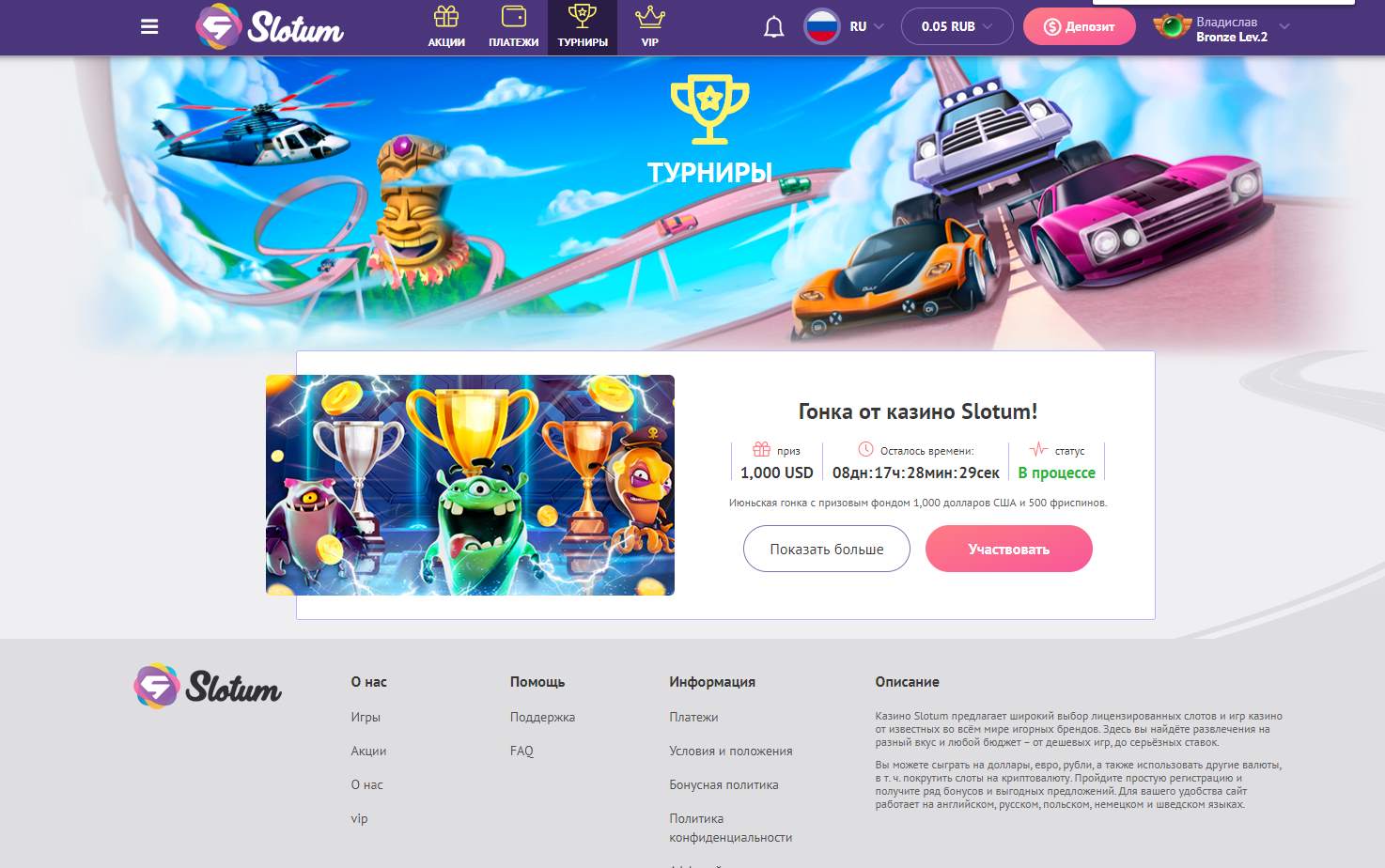
Task: Switch to the Турниры tab
Action: coord(583,27)
